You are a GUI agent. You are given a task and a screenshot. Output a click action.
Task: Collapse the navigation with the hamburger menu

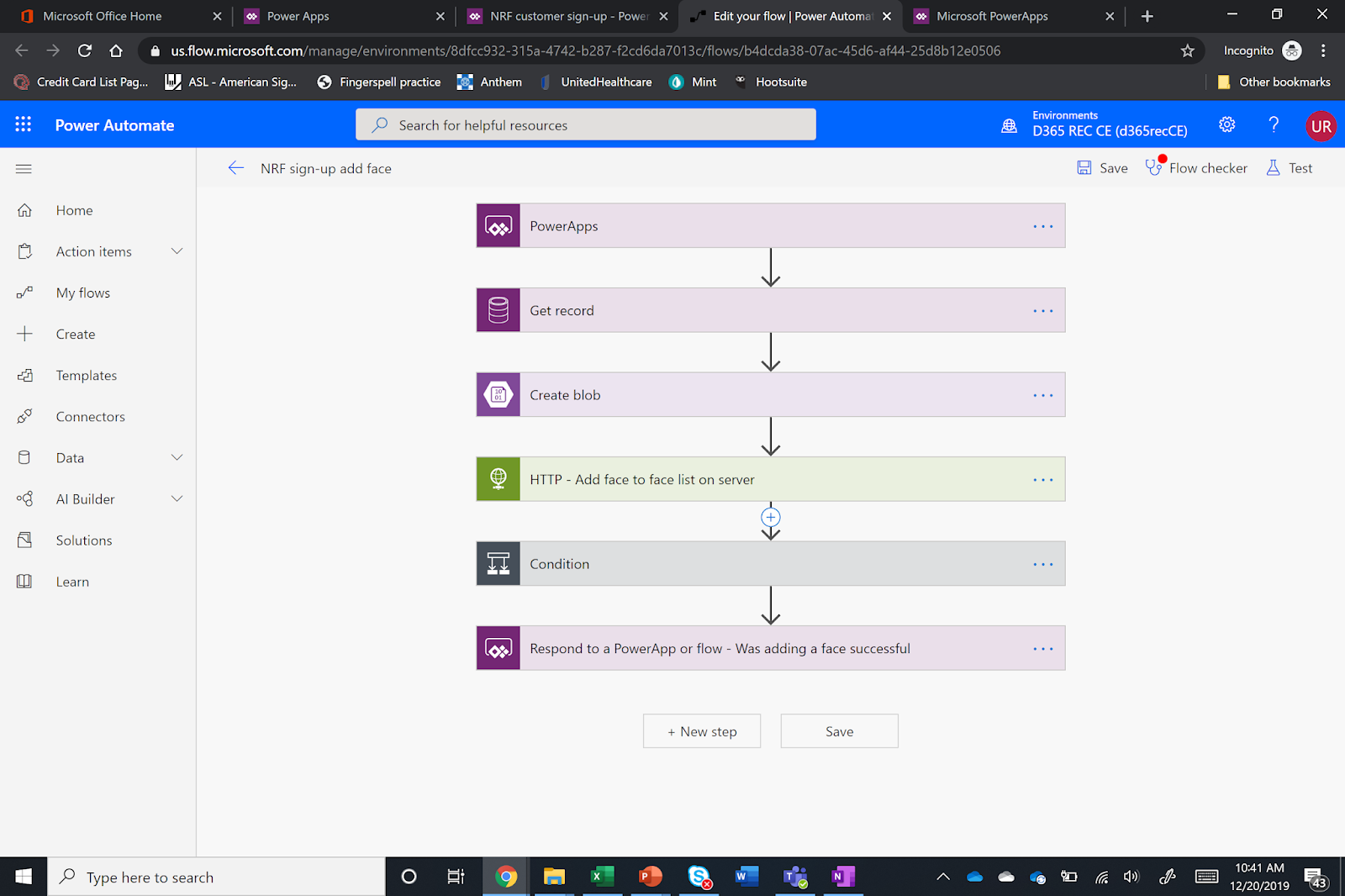pyautogui.click(x=24, y=168)
